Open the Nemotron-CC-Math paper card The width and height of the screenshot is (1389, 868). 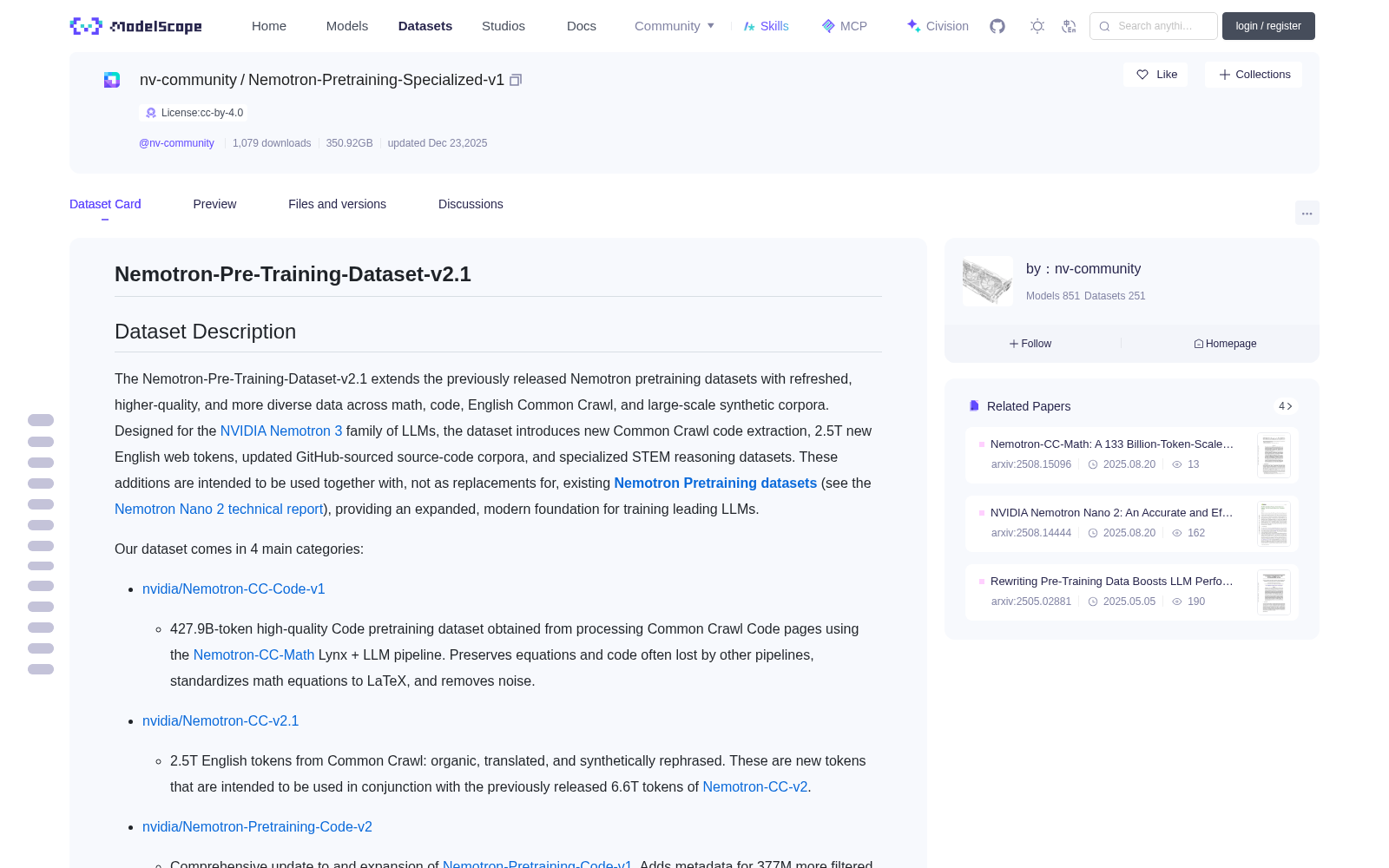[1132, 455]
